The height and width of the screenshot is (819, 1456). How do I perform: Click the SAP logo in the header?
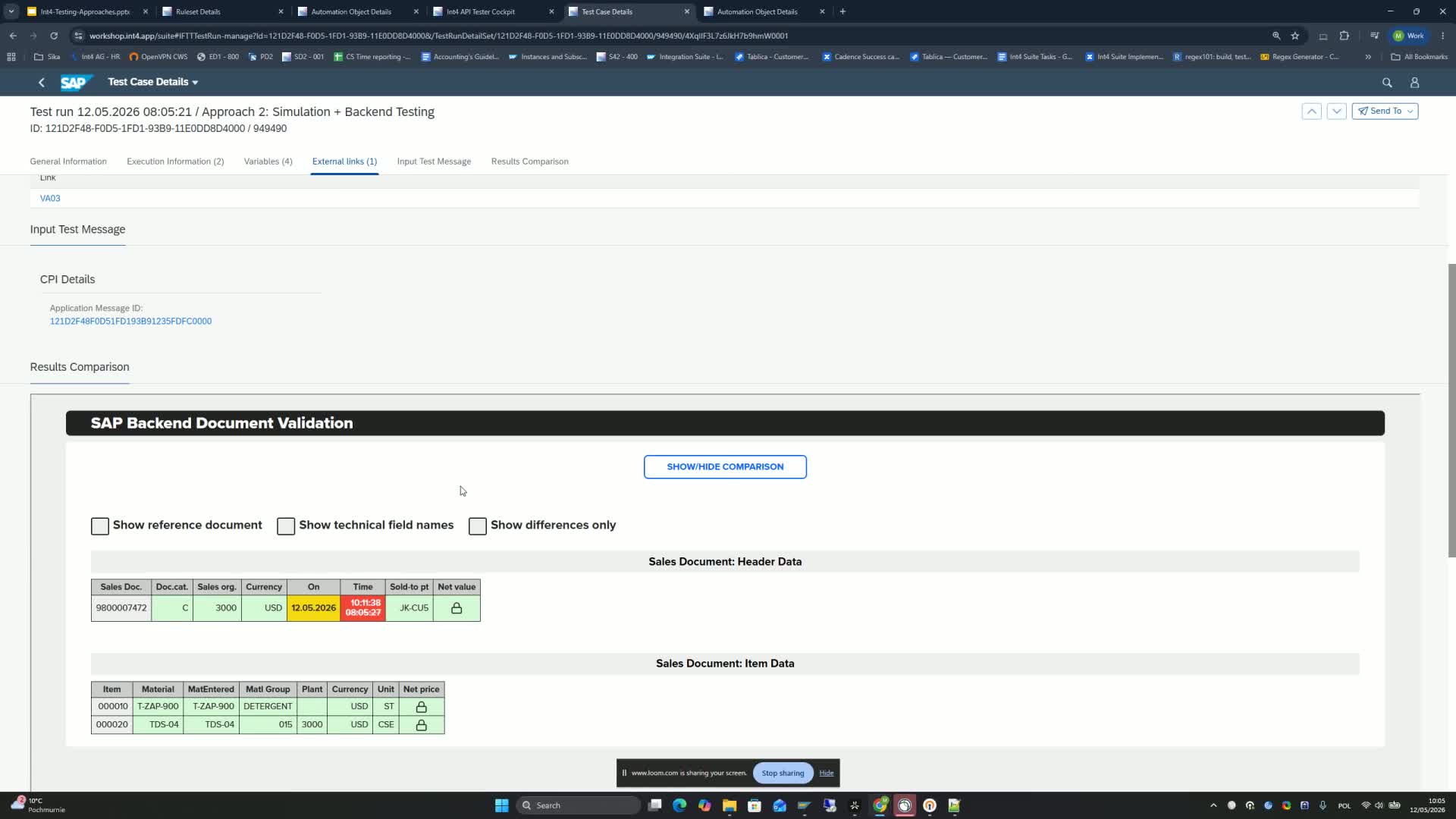coord(76,82)
